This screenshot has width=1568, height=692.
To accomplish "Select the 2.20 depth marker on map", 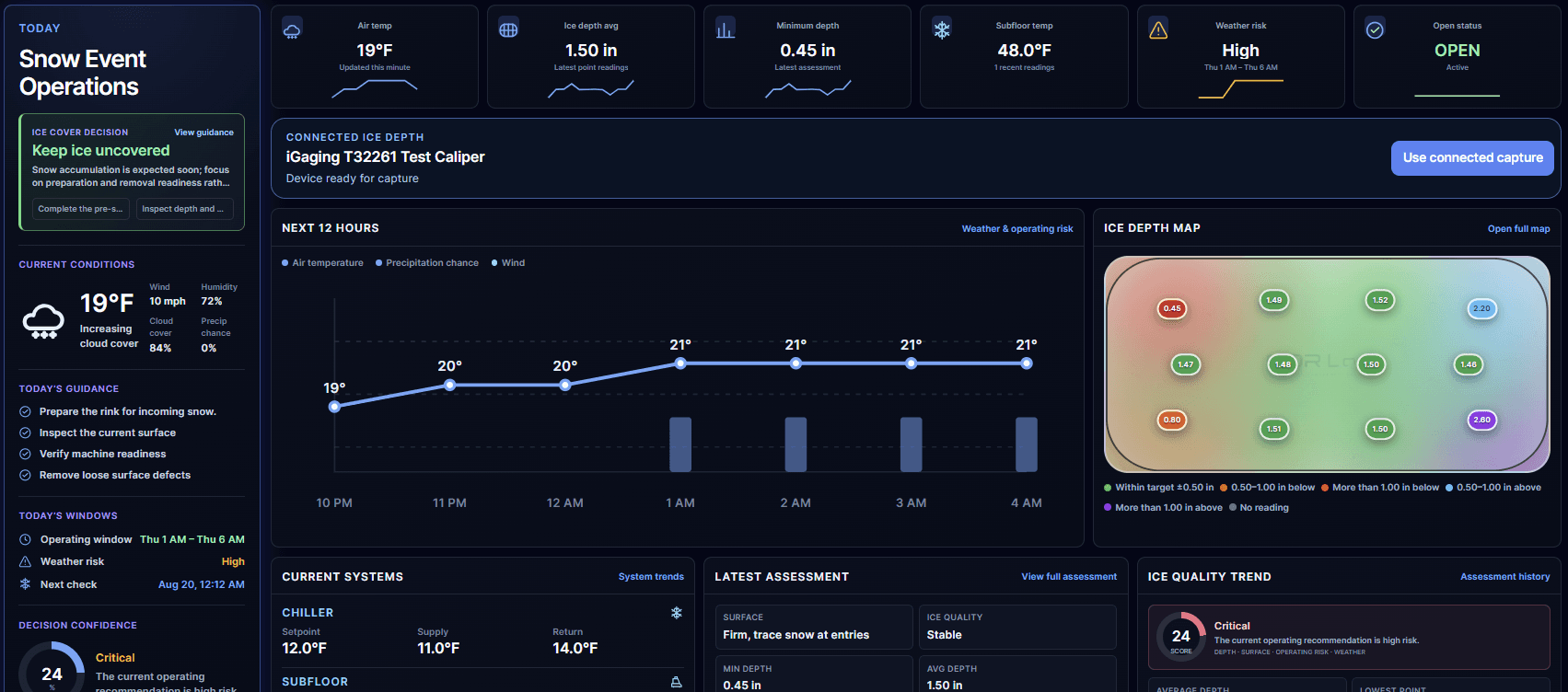I will point(1481,308).
